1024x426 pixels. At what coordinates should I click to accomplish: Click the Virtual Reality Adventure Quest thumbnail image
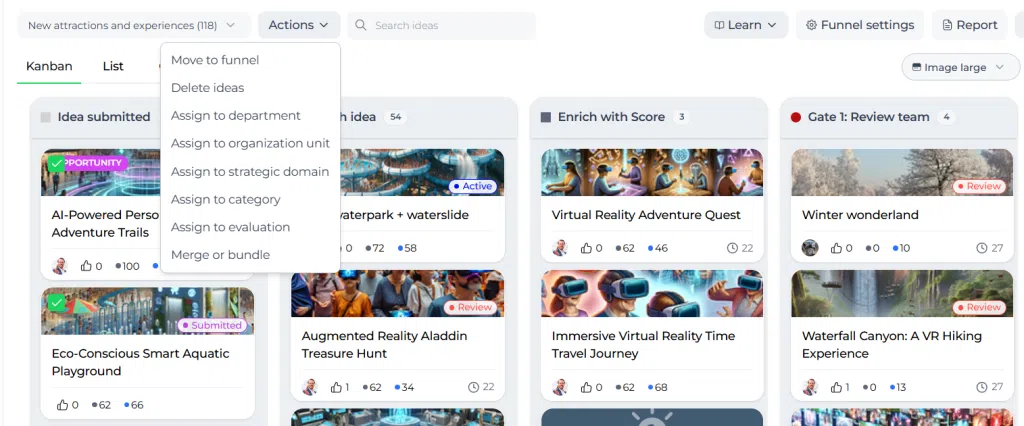point(652,172)
